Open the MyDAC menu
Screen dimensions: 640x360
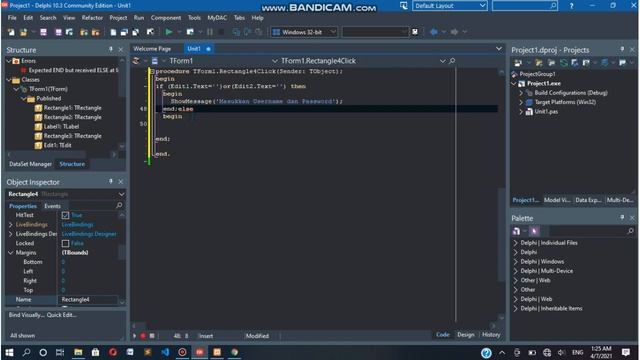(x=217, y=18)
